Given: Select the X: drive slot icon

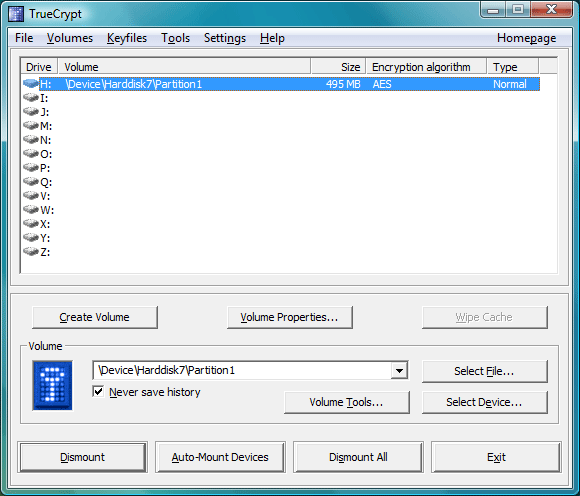Looking at the screenshot, I should pyautogui.click(x=31, y=224).
